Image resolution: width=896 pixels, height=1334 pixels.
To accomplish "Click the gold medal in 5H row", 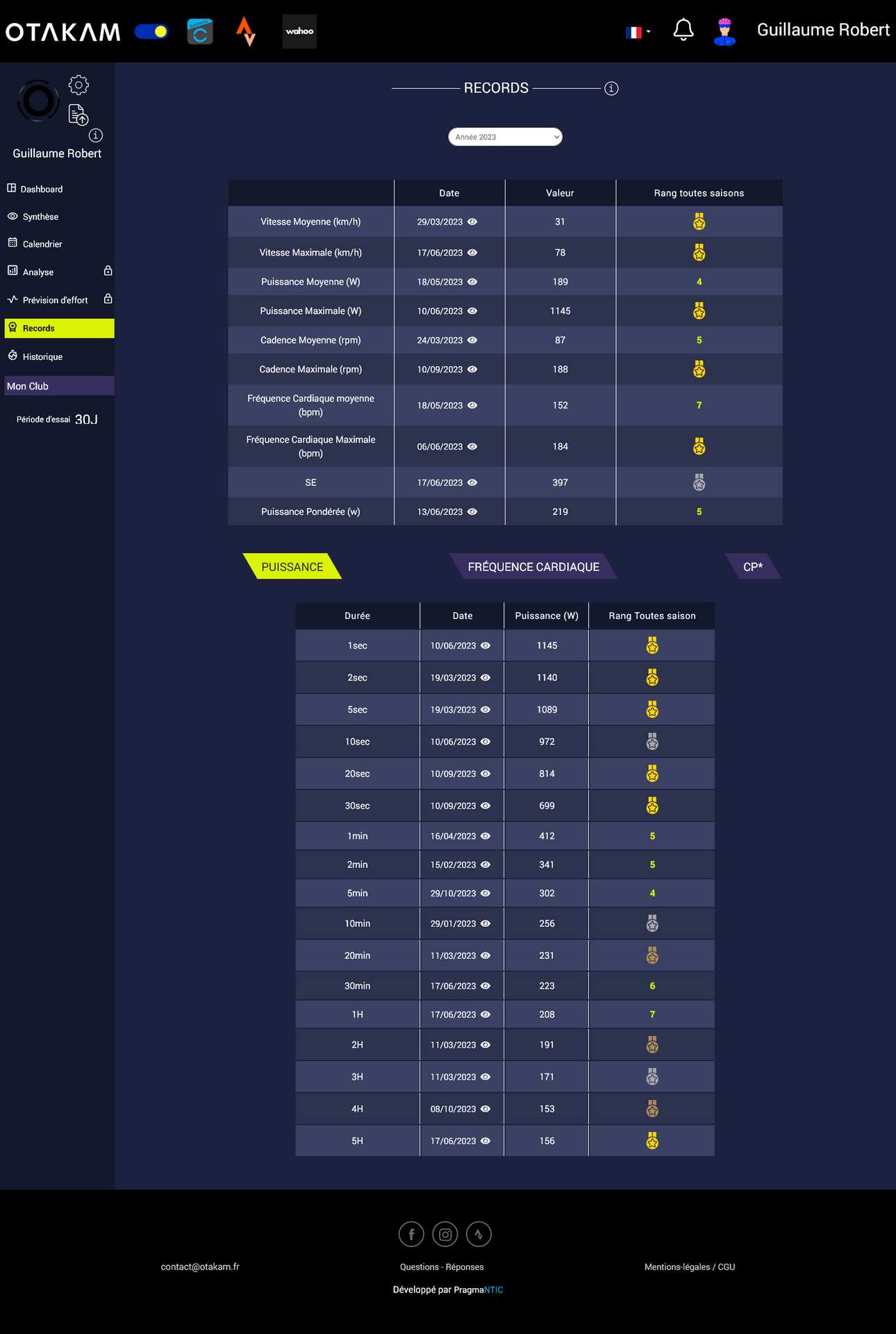I will pos(652,1141).
